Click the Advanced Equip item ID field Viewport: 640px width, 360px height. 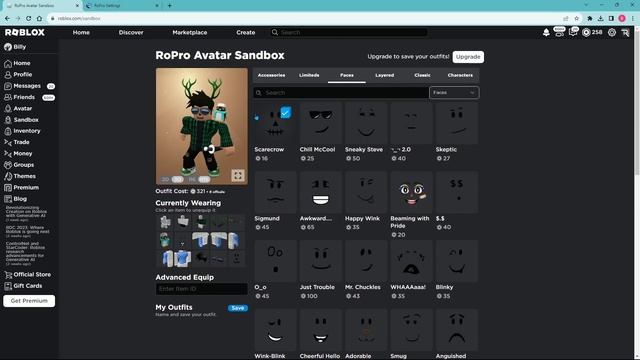(x=202, y=289)
